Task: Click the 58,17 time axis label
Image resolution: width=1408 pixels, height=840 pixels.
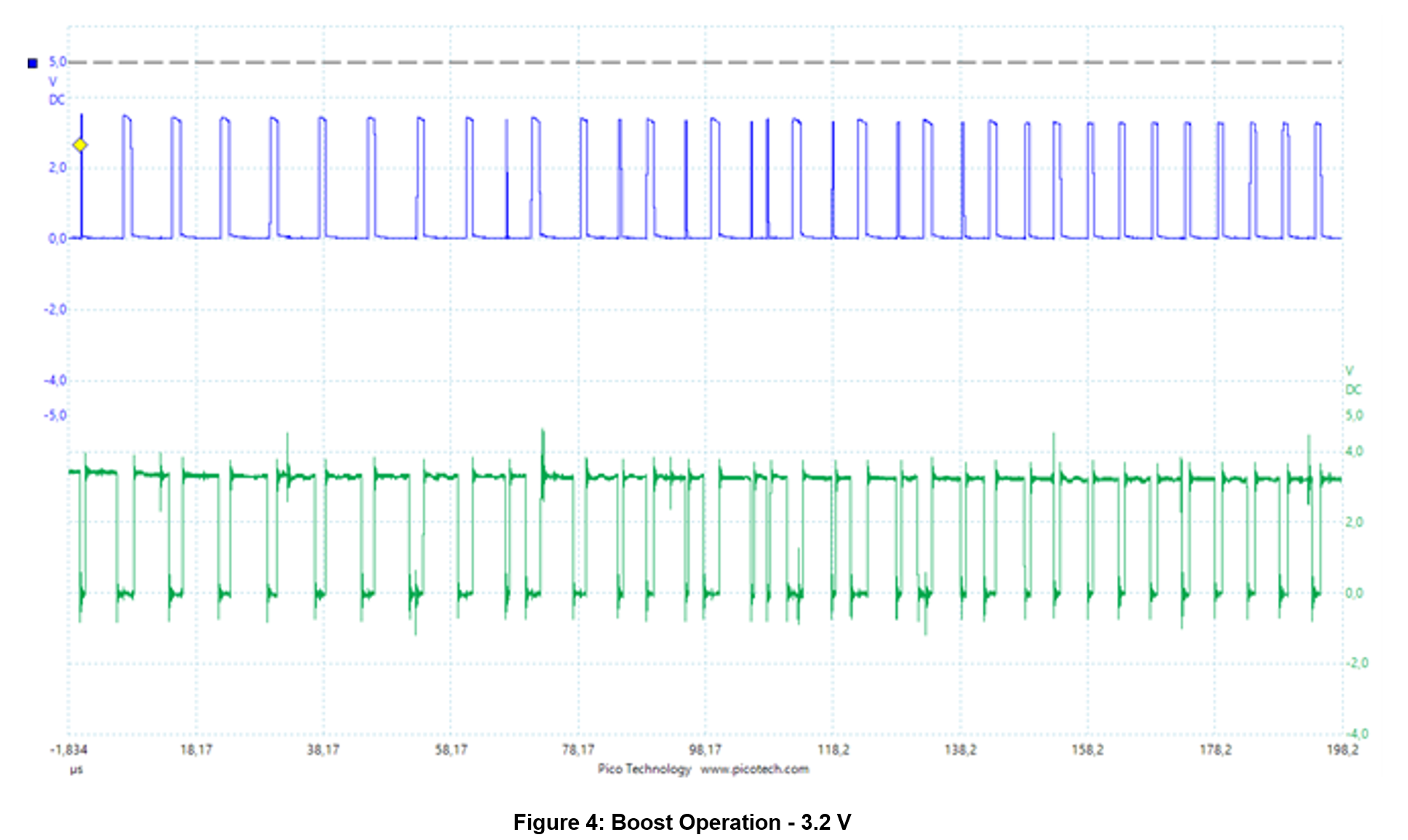Action: pyautogui.click(x=451, y=750)
